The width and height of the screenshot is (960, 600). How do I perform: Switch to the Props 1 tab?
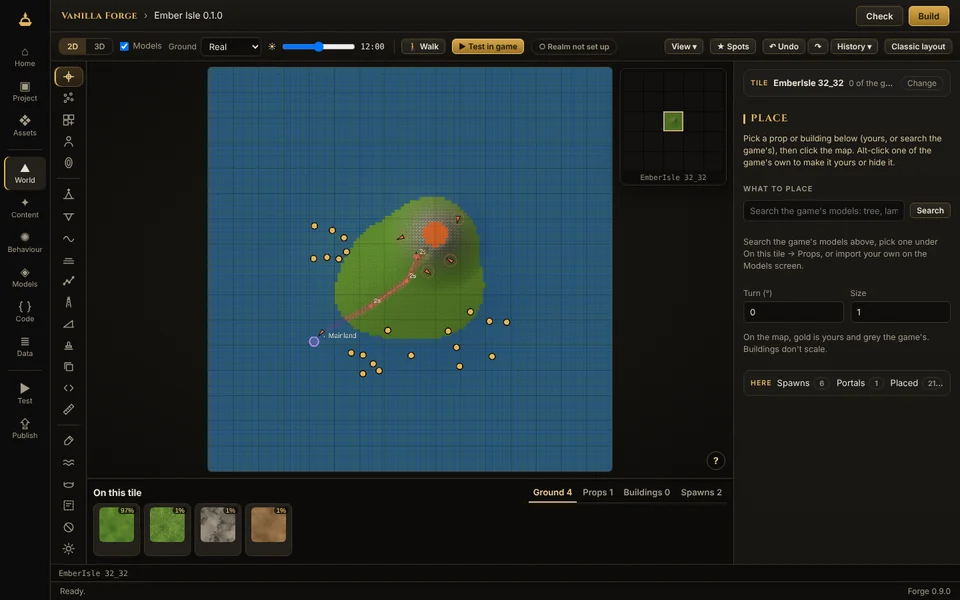click(x=598, y=492)
